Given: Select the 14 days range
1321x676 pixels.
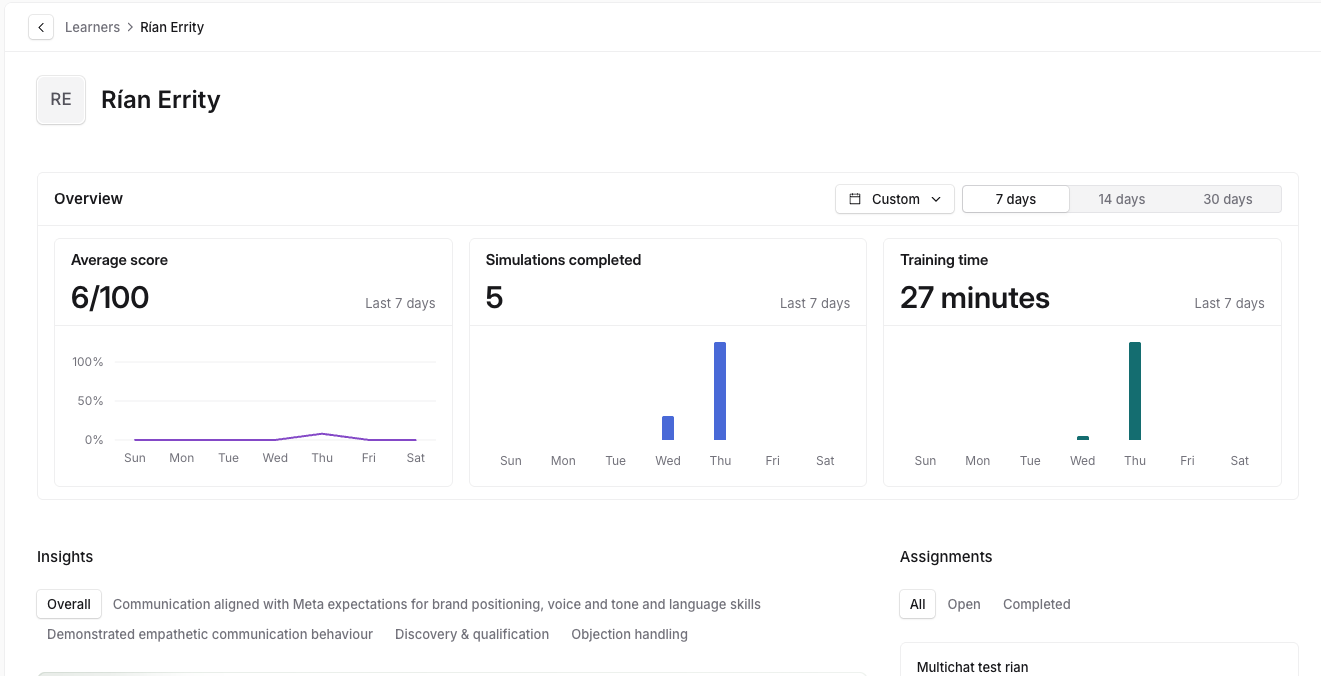Looking at the screenshot, I should click(x=1122, y=199).
